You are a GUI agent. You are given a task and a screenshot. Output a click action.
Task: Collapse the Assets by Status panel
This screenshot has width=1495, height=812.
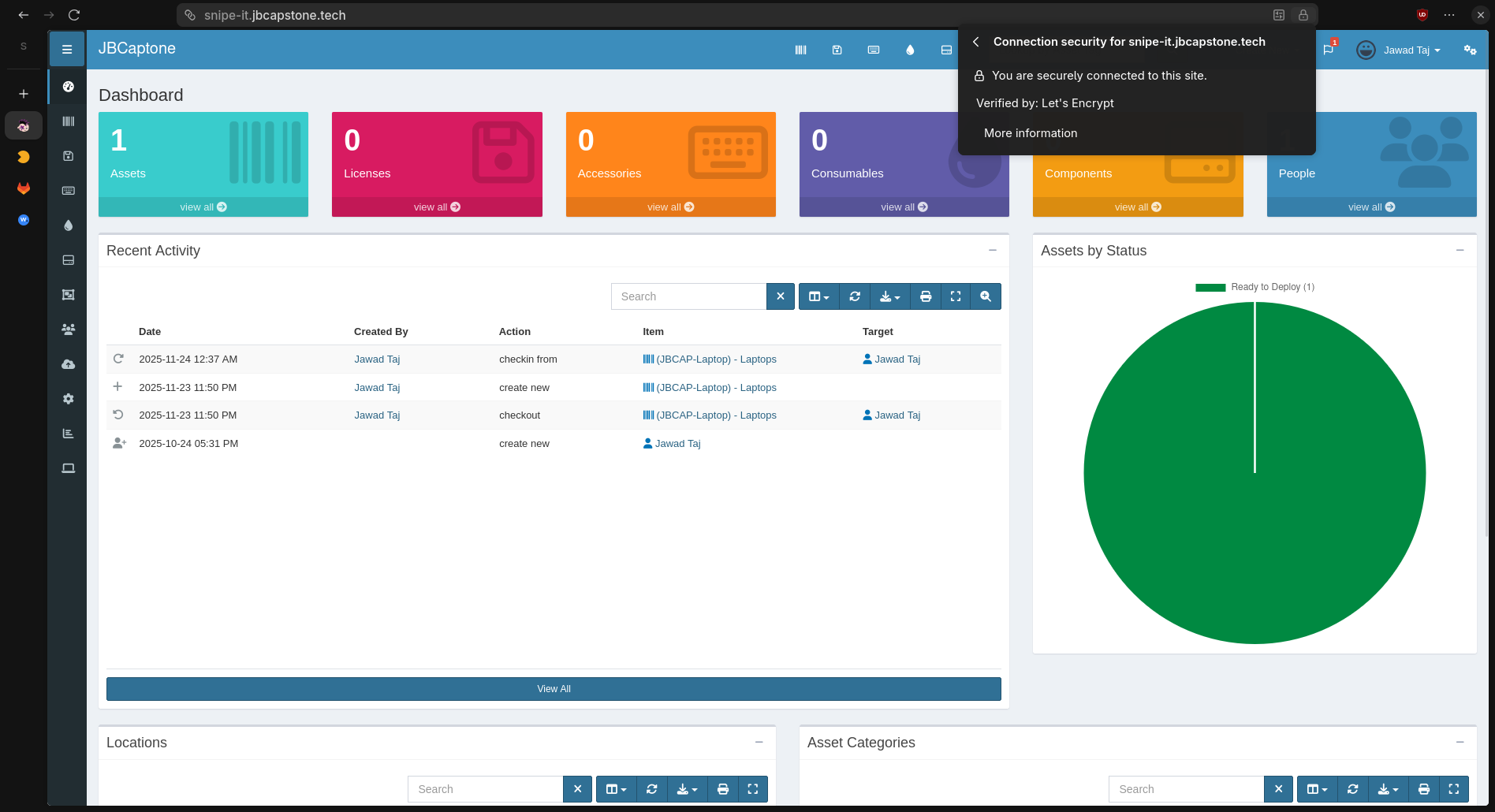click(x=1460, y=250)
